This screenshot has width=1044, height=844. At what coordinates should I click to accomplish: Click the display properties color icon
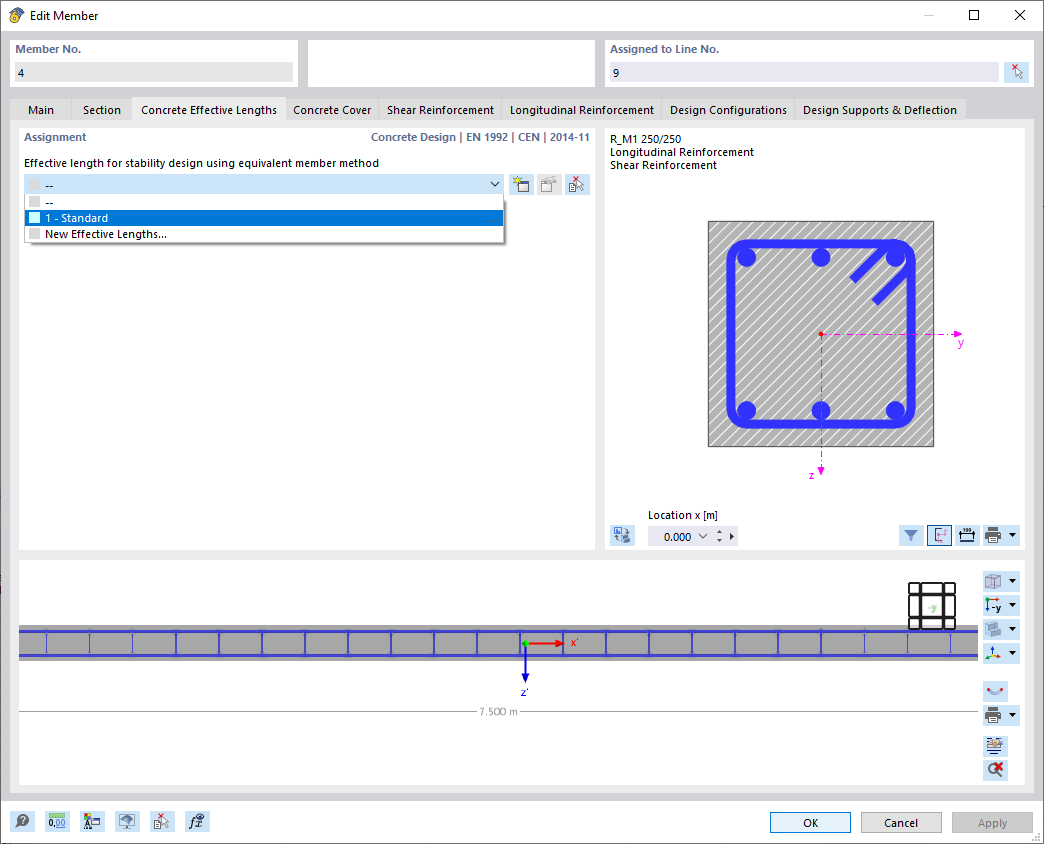92,821
